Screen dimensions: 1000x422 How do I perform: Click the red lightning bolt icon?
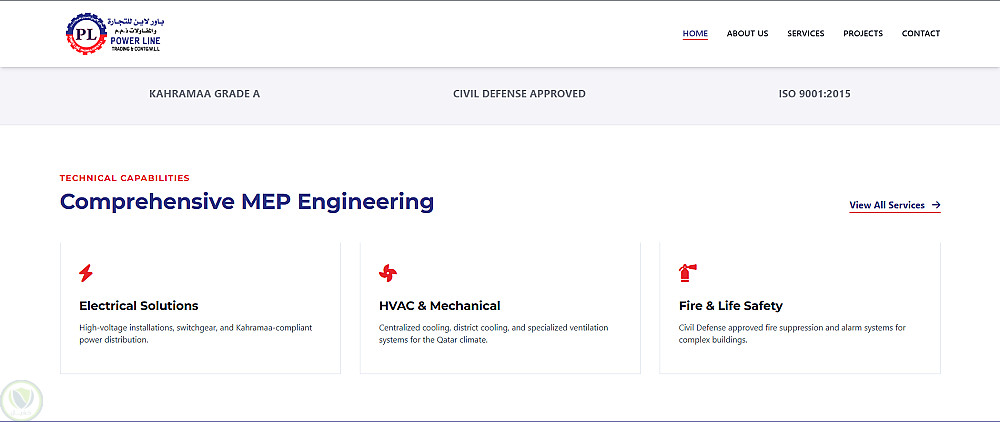[x=85, y=273]
